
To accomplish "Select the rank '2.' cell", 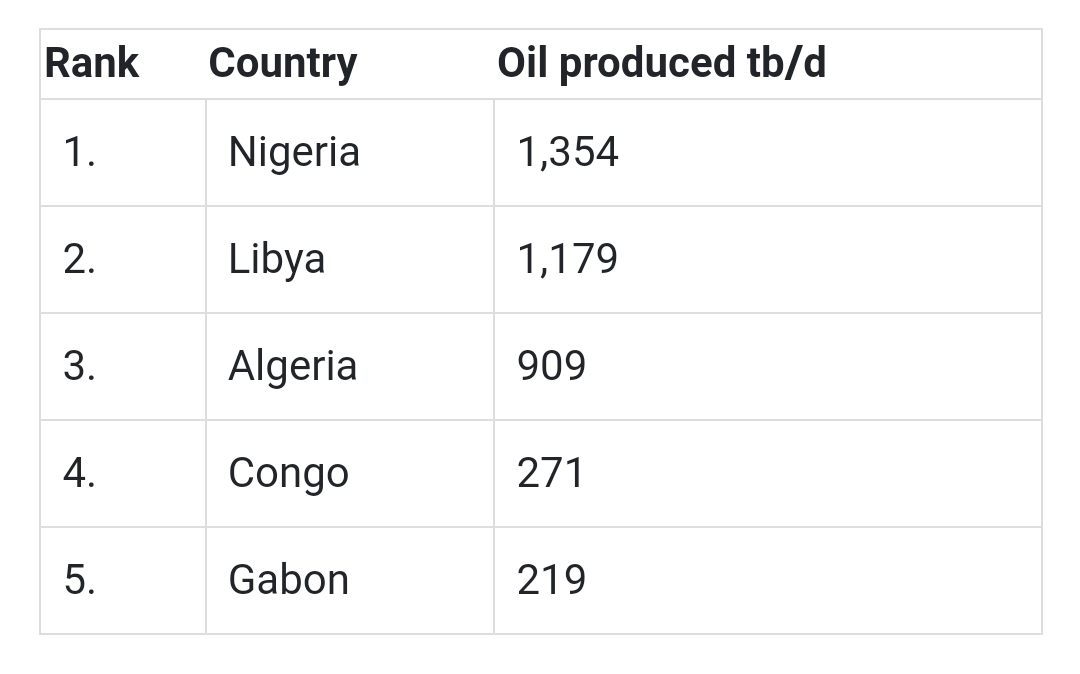I will tap(80, 259).
